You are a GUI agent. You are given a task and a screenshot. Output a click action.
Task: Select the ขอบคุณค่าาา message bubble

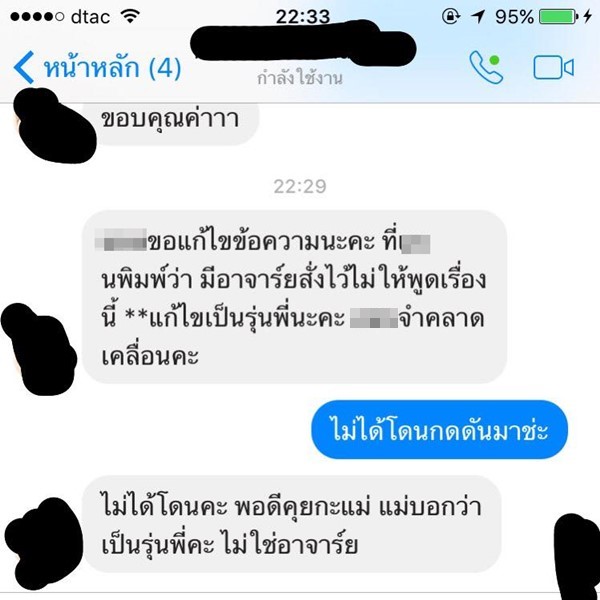point(174,121)
